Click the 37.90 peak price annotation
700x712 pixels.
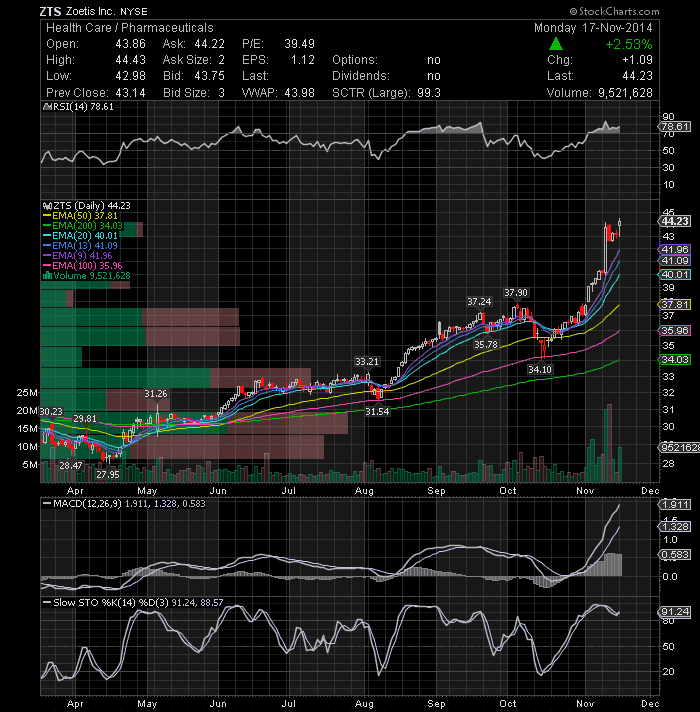click(516, 293)
